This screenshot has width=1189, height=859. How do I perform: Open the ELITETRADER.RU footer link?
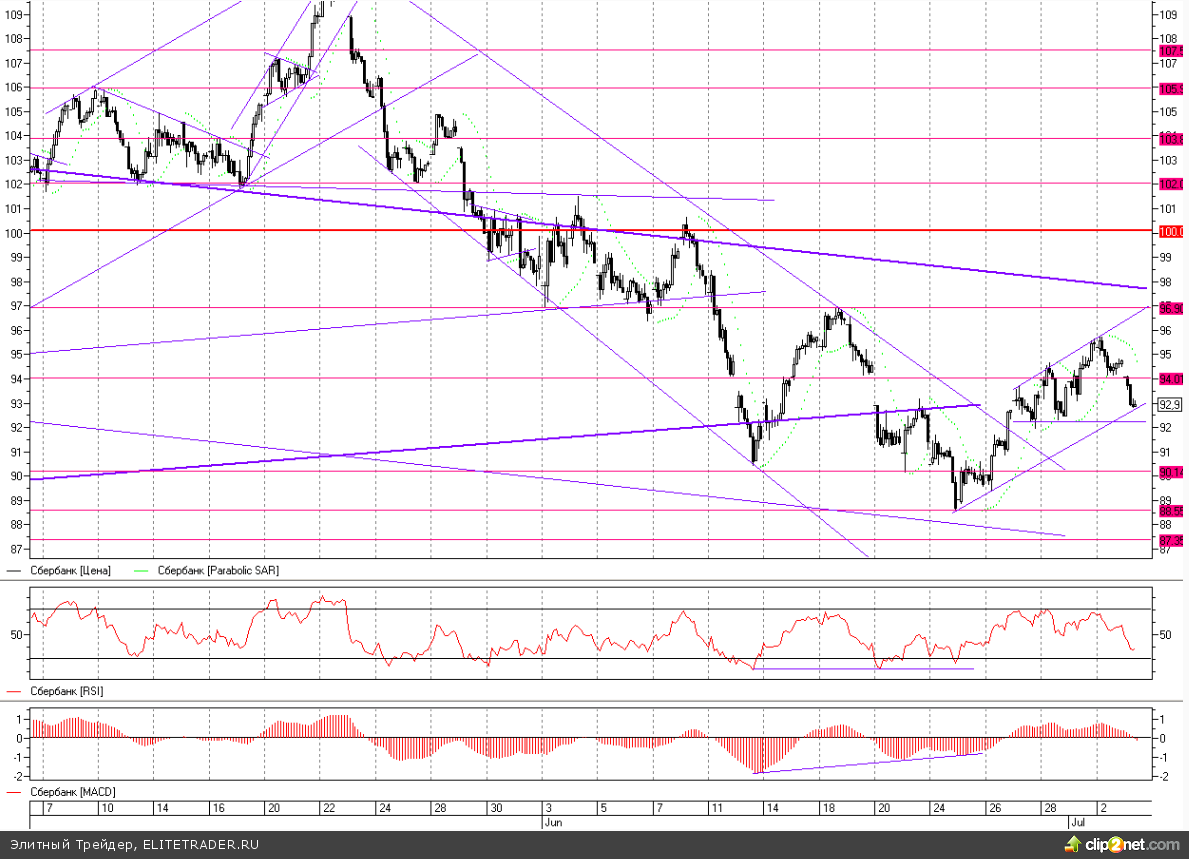tap(200, 845)
